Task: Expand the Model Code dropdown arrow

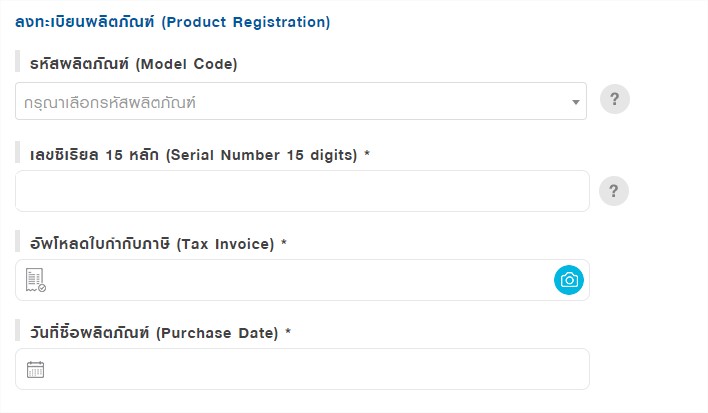Action: (575, 102)
